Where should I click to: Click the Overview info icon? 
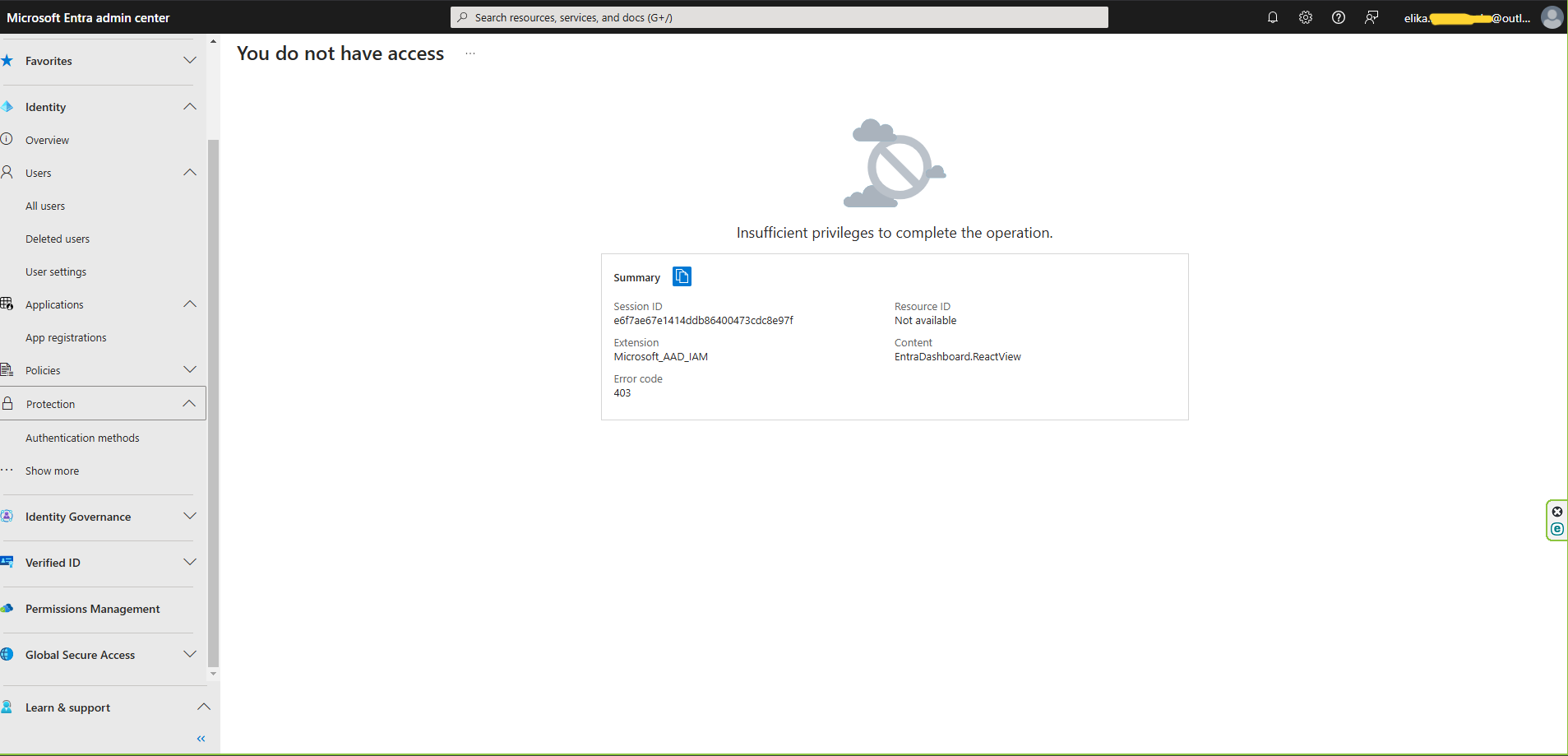(x=7, y=139)
